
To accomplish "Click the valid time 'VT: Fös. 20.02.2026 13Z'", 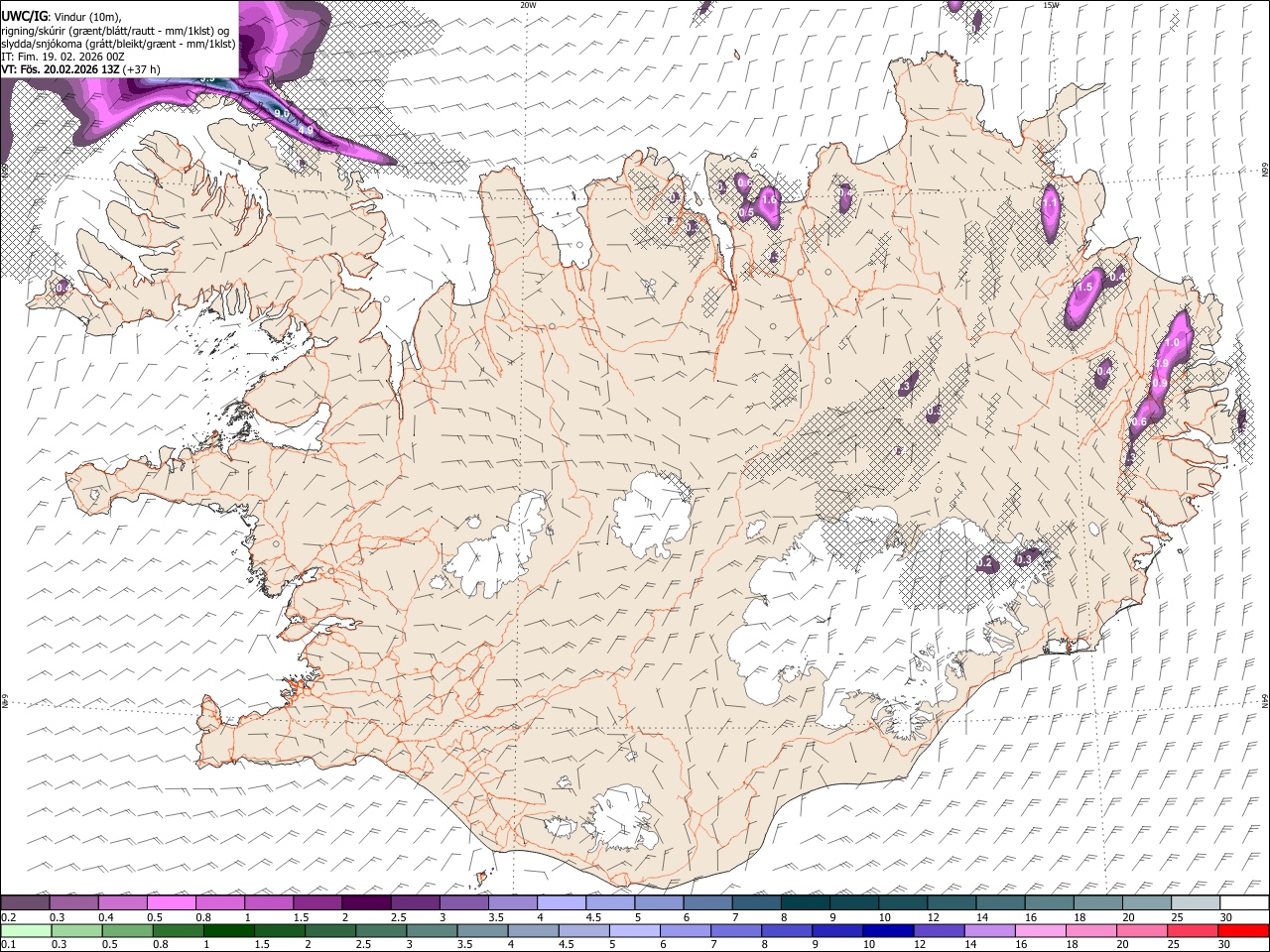I will pos(61,69).
